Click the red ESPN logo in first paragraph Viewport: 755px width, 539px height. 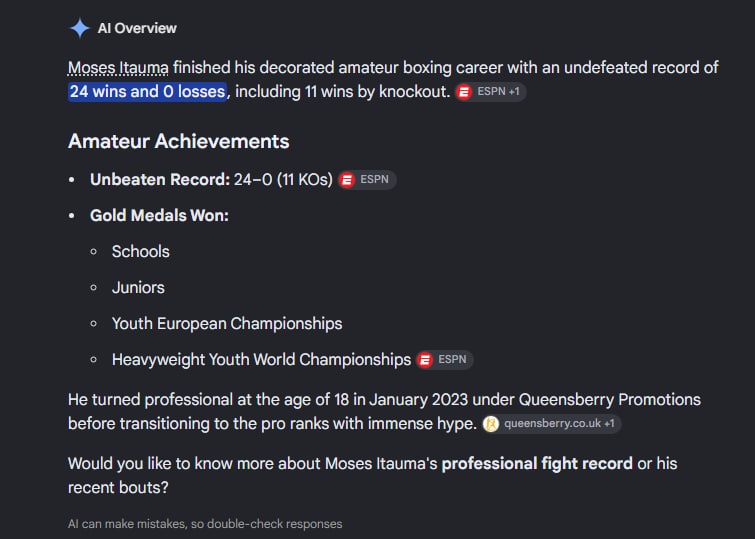click(464, 92)
